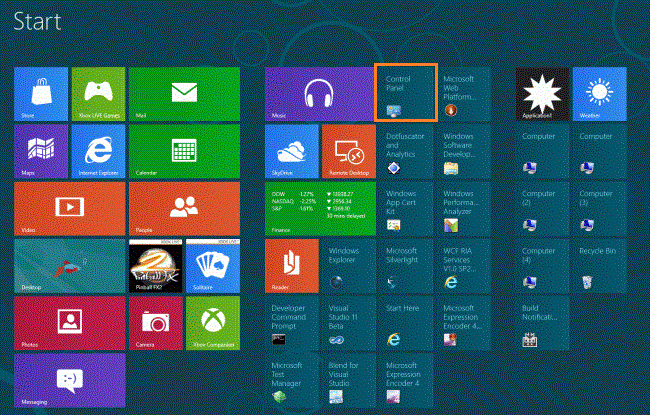
Task: Open Microsoft Test Manager tile
Action: [292, 380]
